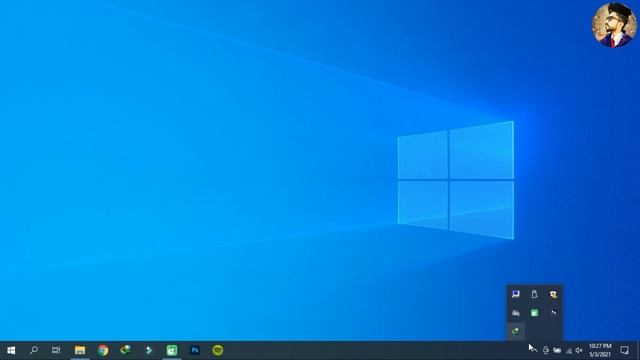Launch Google Chrome from the taskbar
Screen dimensions: 640x360
[103, 350]
